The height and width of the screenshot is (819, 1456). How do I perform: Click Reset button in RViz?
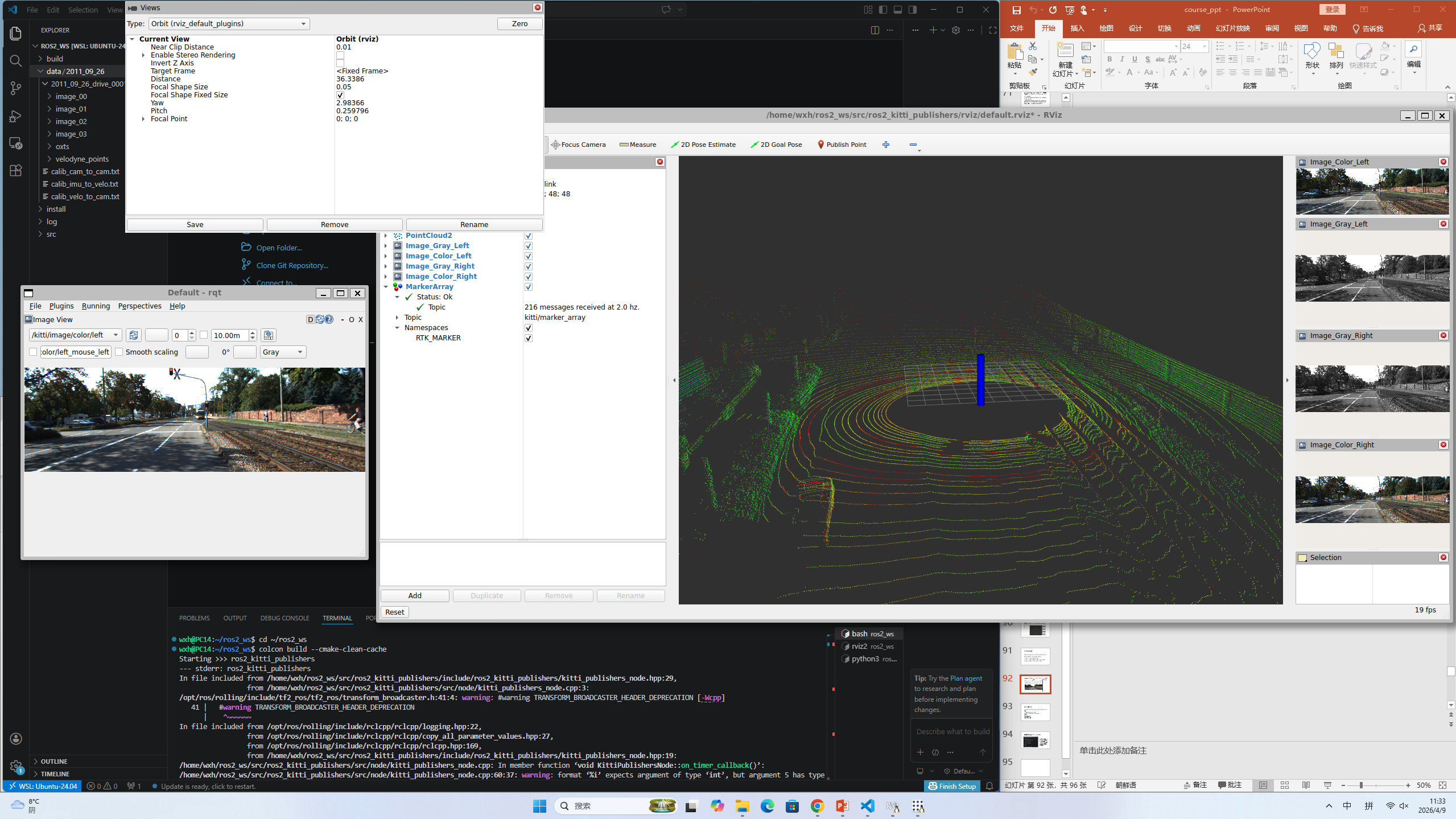click(x=394, y=612)
